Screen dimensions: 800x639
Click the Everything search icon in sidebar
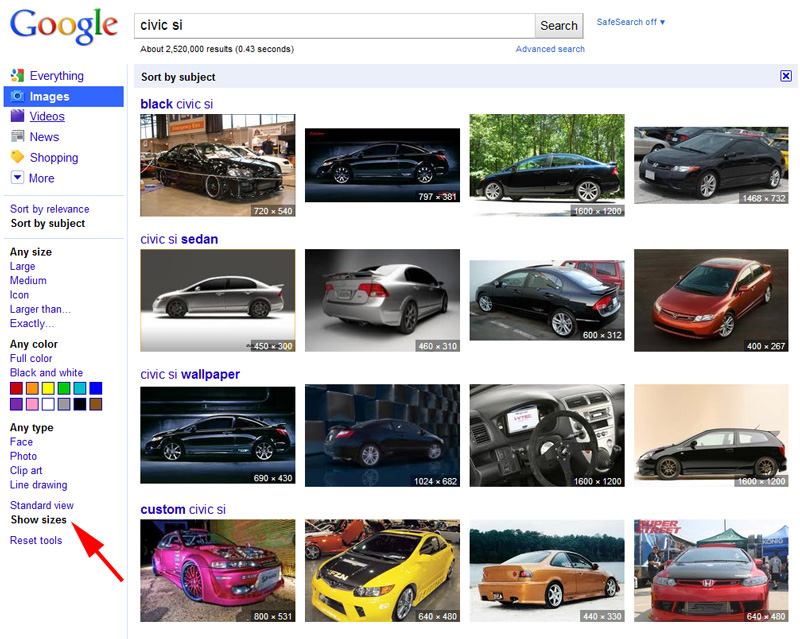click(17, 76)
